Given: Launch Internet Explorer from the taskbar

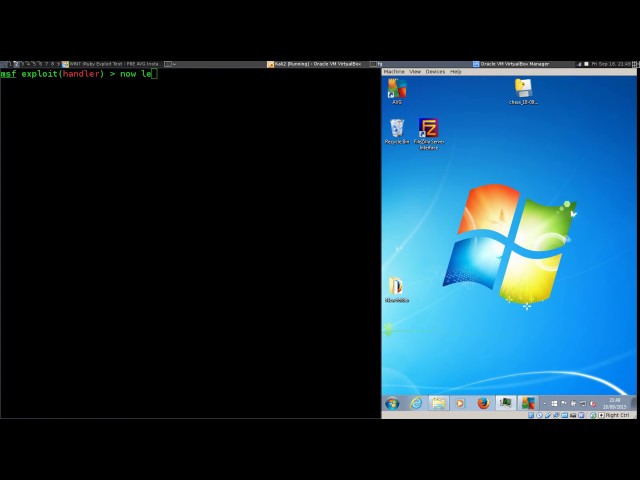Looking at the screenshot, I should (x=416, y=404).
